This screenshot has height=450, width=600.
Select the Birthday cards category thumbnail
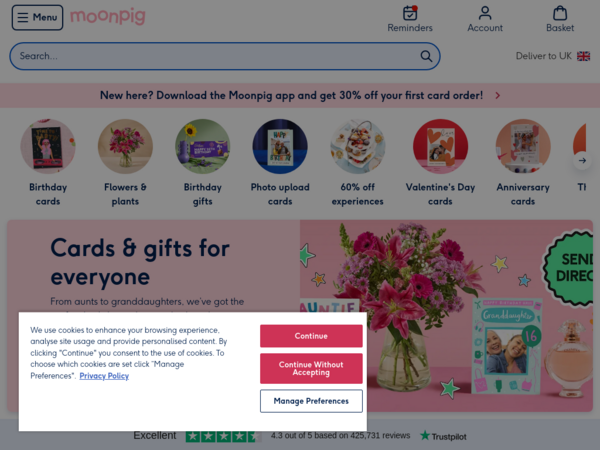pyautogui.click(x=48, y=147)
